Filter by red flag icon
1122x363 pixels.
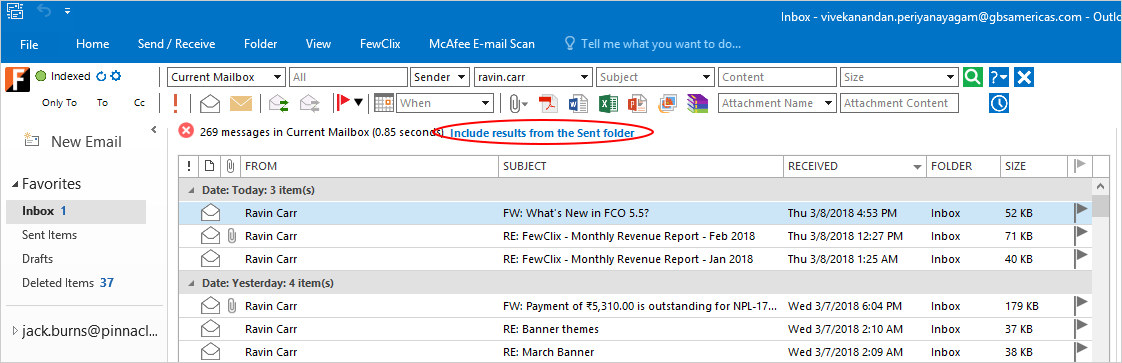(343, 103)
